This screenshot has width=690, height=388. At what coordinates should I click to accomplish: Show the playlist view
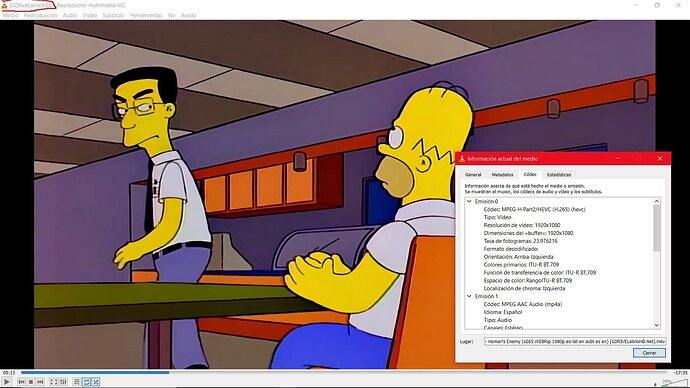tap(77, 382)
